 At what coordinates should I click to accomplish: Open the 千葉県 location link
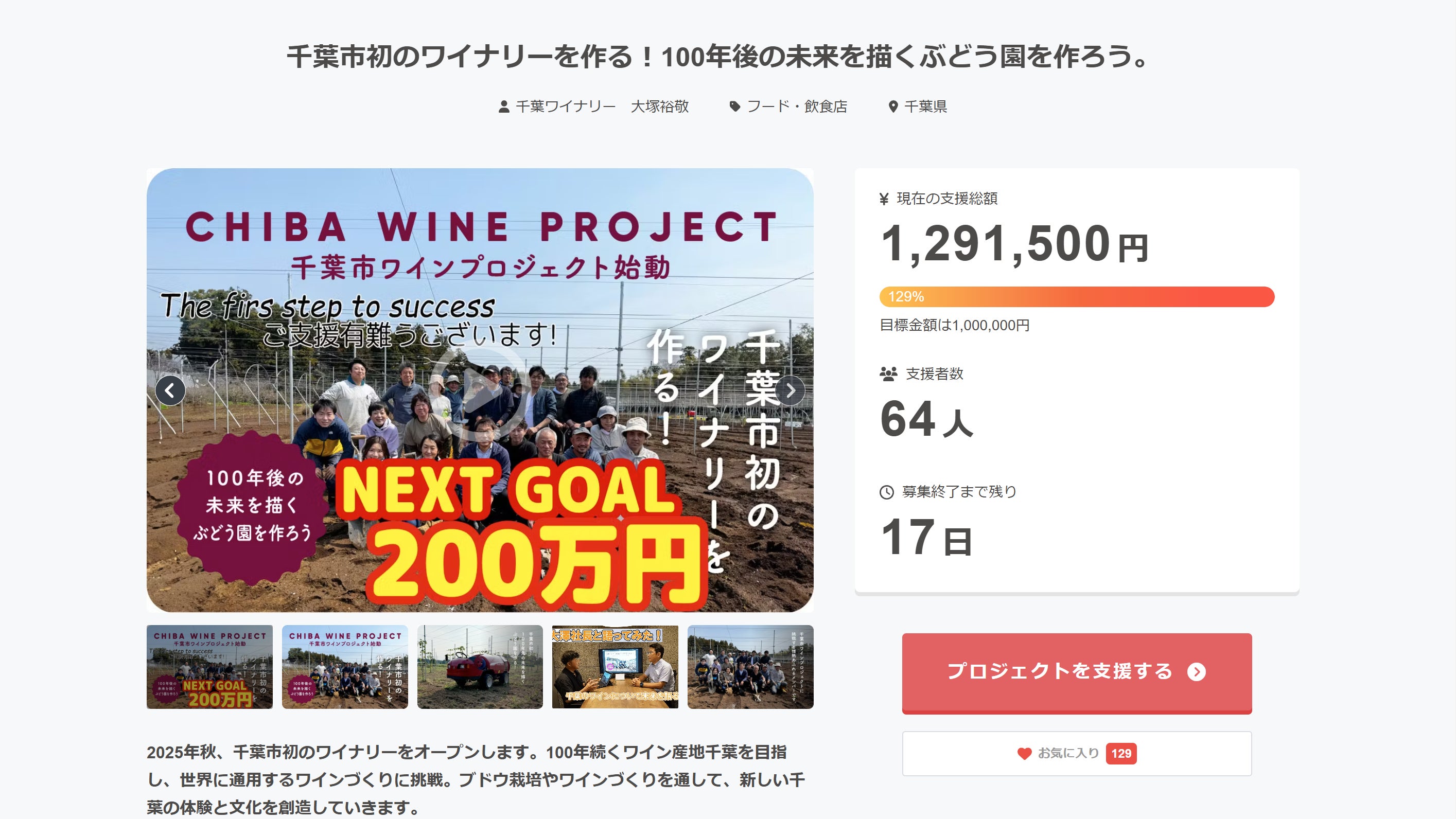coord(925,107)
